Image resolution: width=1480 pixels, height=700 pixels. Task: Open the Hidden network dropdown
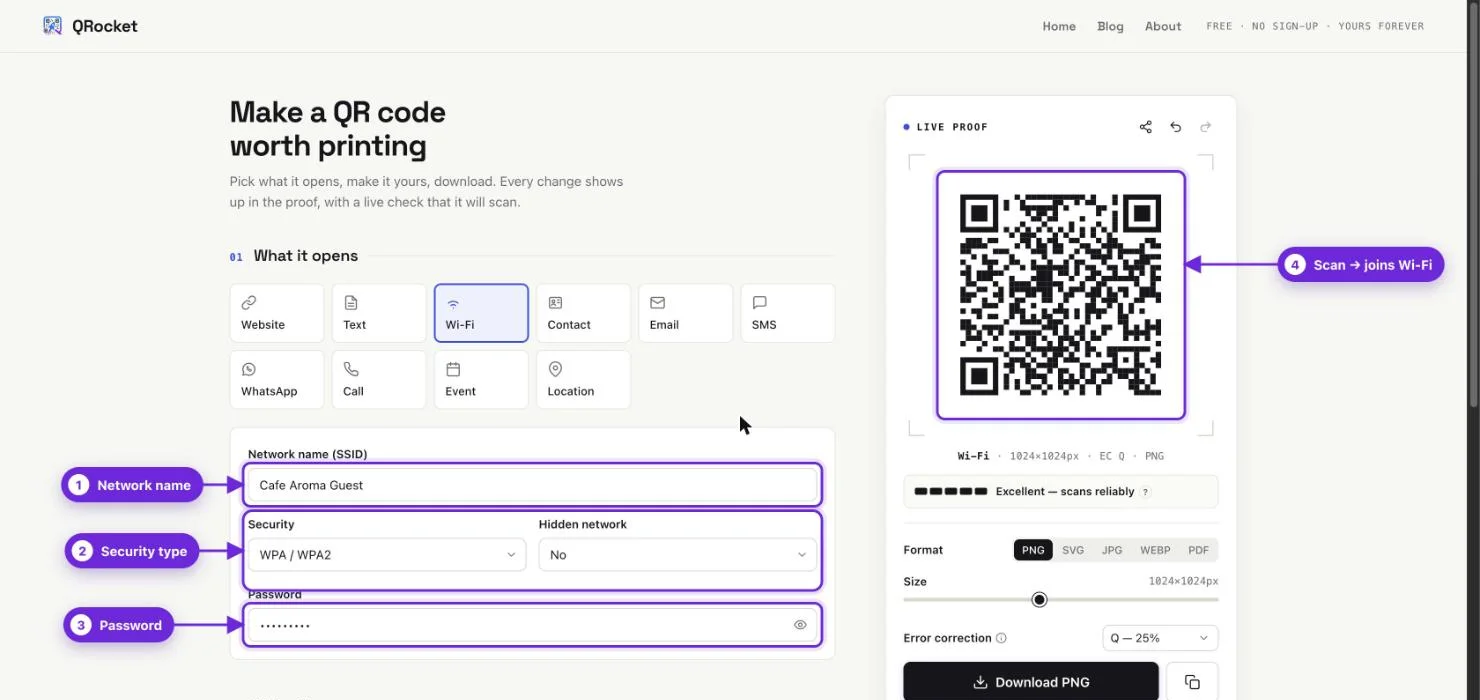tap(677, 555)
